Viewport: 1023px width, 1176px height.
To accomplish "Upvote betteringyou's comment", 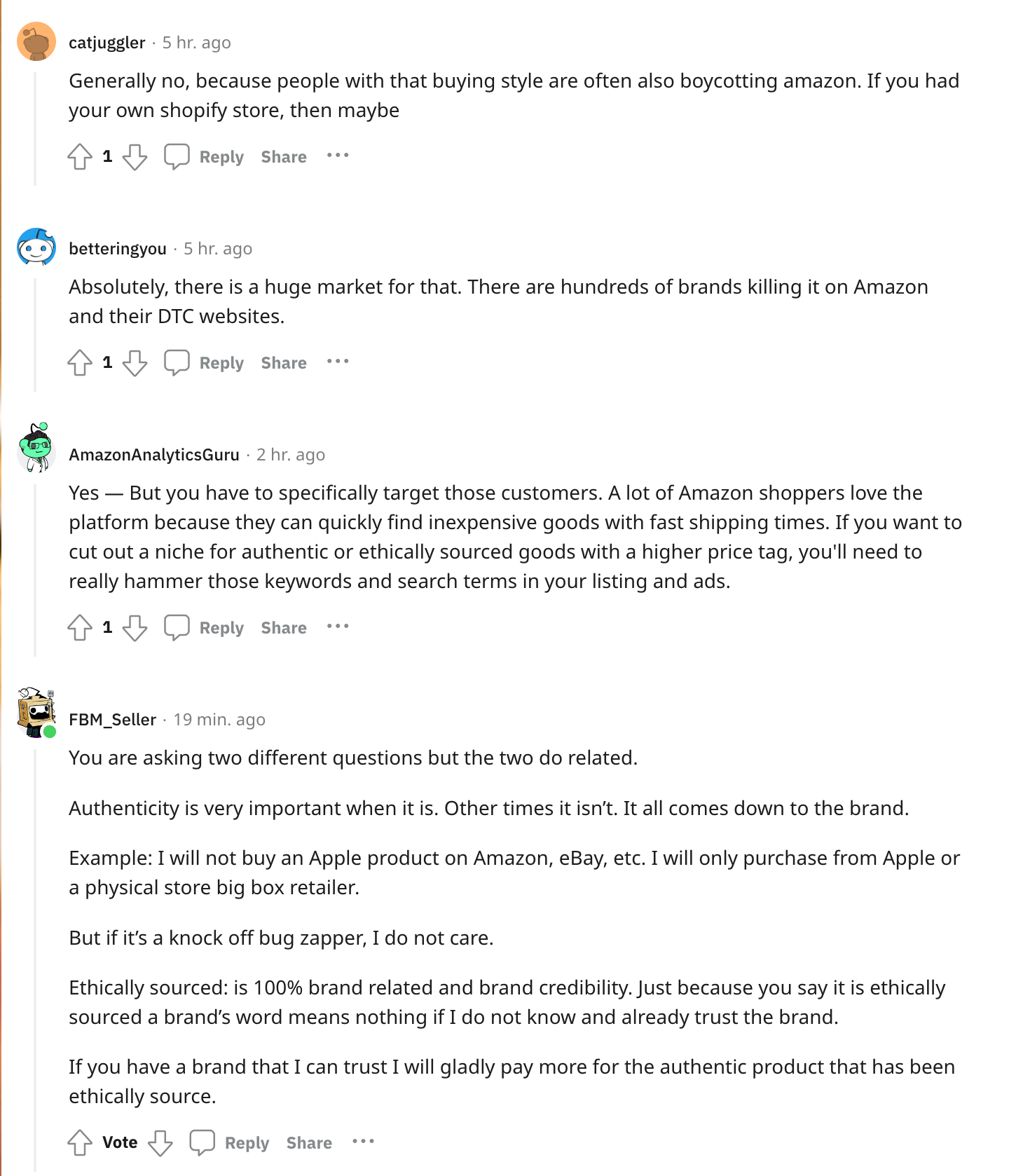I will 80,362.
